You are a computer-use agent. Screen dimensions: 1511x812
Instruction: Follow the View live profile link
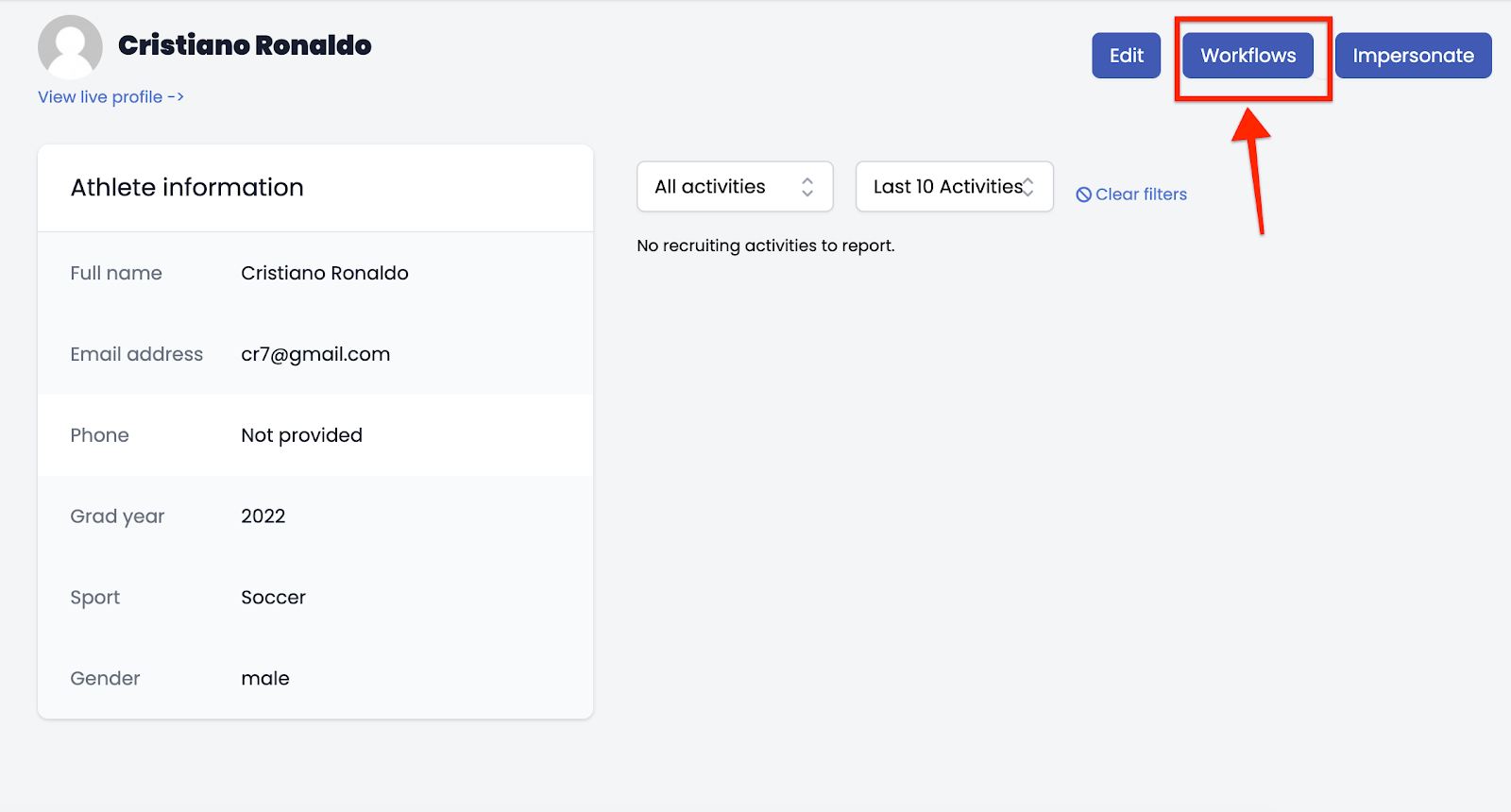[110, 97]
